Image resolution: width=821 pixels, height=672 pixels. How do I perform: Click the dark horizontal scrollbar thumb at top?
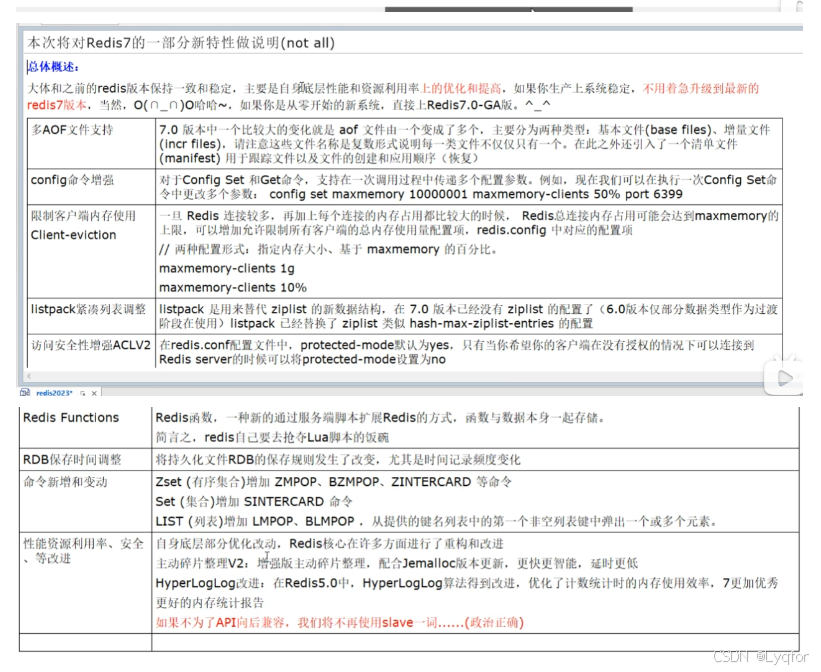pos(508,9)
